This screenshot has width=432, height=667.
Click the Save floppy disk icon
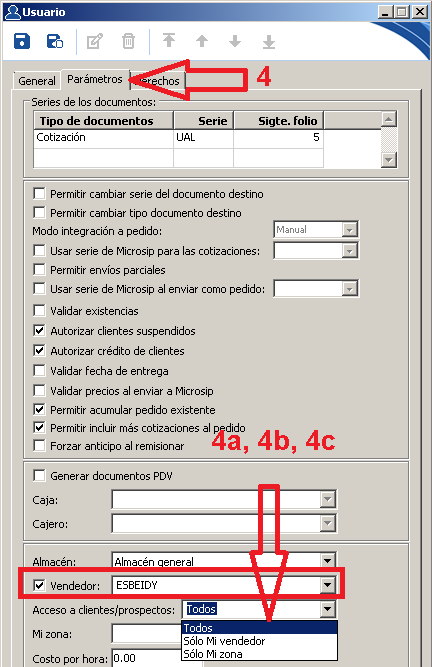click(22, 41)
